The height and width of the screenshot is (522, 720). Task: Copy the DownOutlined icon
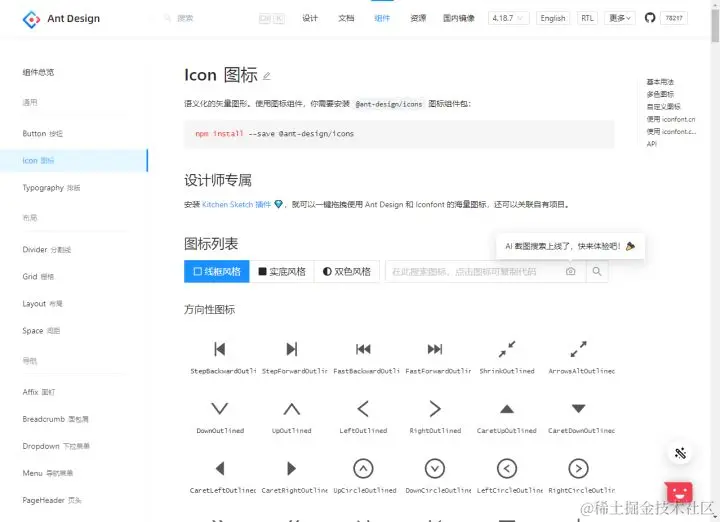click(219, 409)
